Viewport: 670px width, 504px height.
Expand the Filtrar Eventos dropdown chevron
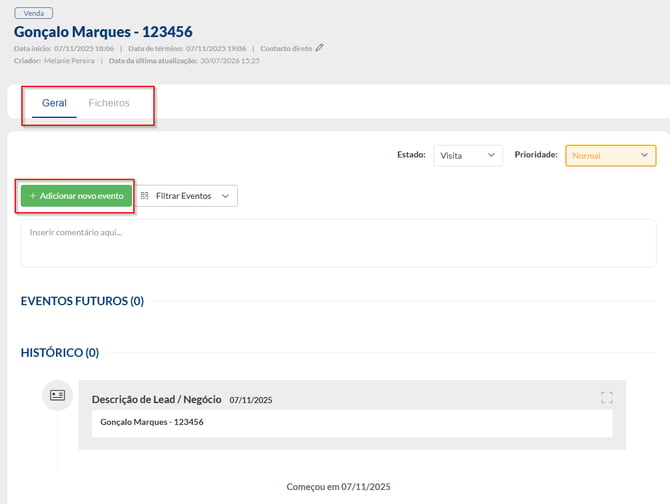pyautogui.click(x=226, y=196)
